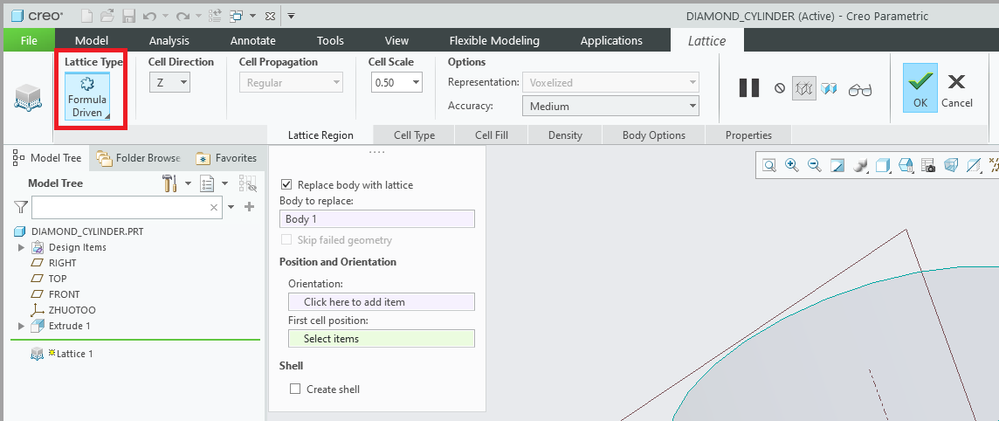This screenshot has width=999, height=421.
Task: Open the Cell Direction Z dropdown
Action: click(171, 83)
